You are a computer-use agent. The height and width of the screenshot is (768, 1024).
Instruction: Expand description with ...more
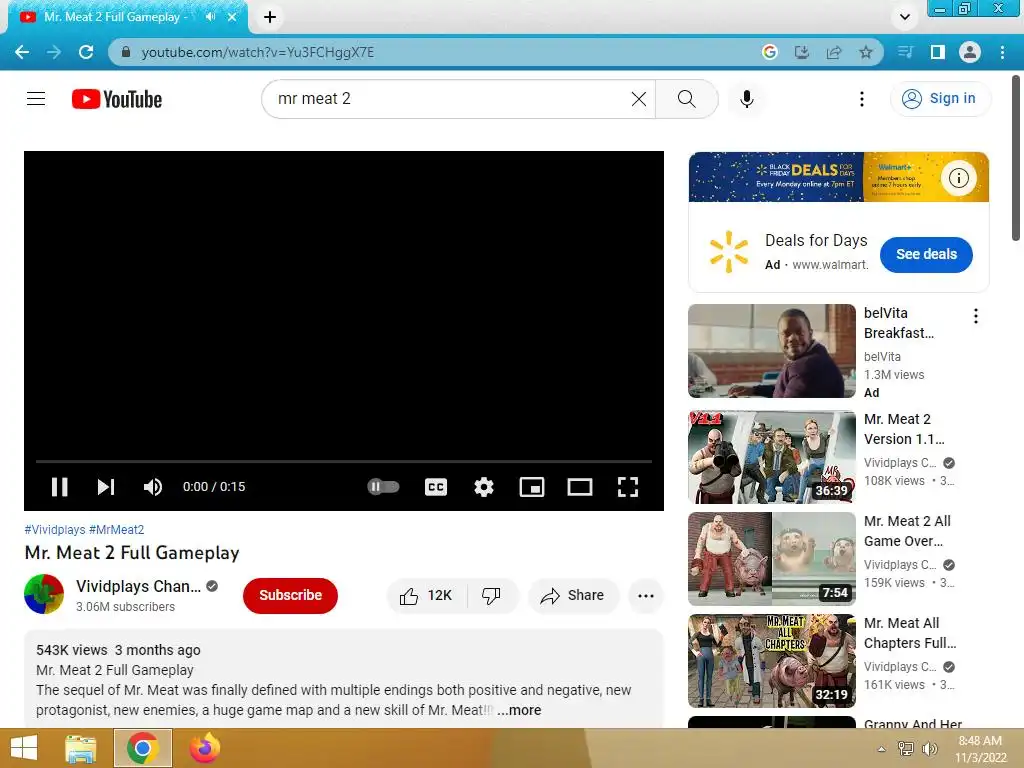(519, 710)
